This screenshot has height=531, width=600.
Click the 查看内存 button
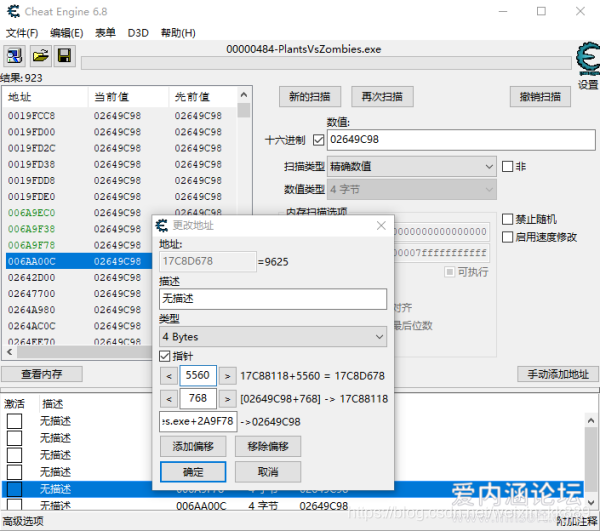pyautogui.click(x=42, y=374)
